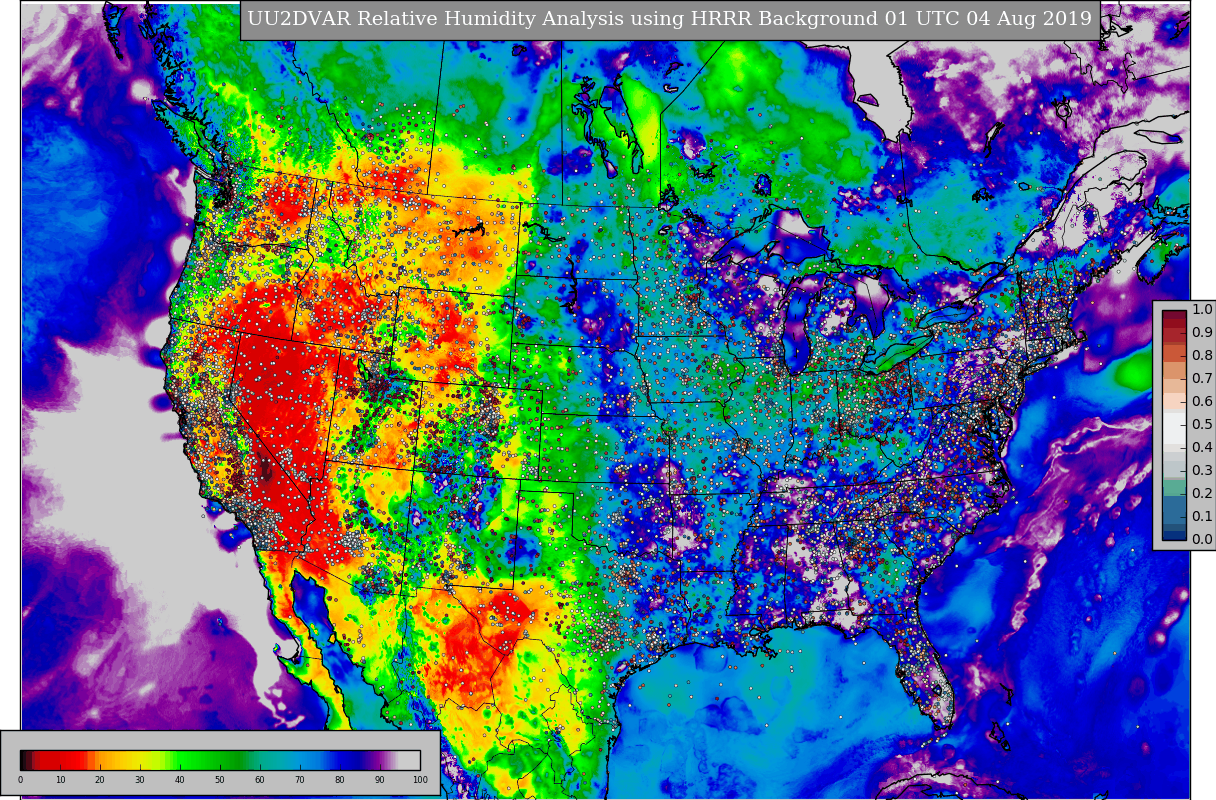Click the 0.9 label on the vertical colorbar
The height and width of the screenshot is (800, 1216).
tap(1202, 332)
